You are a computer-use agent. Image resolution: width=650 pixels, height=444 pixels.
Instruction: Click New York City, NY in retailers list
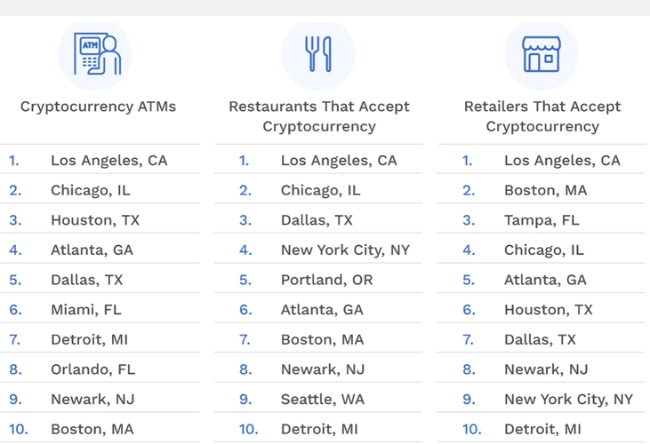click(568, 399)
